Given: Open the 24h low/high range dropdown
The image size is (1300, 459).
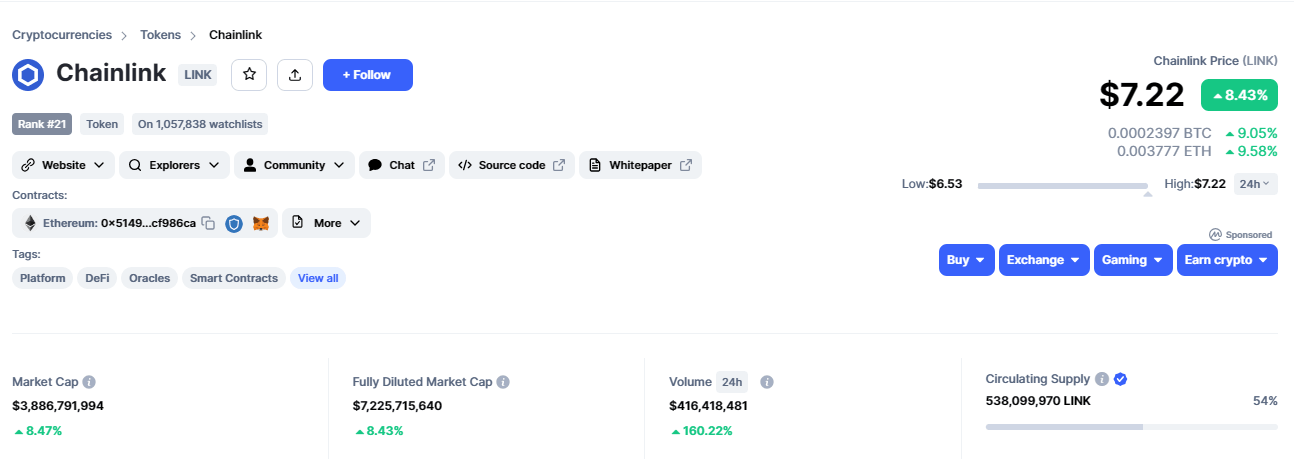Looking at the screenshot, I should click(1254, 184).
